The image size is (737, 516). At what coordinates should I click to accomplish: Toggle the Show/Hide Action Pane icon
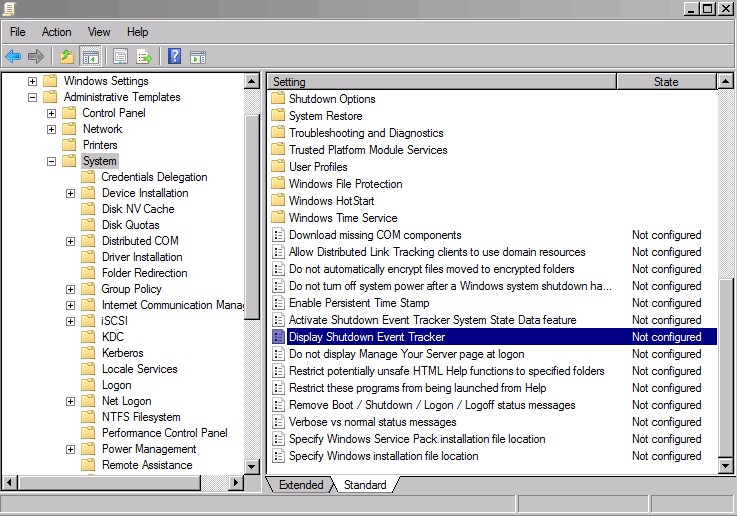tap(198, 57)
